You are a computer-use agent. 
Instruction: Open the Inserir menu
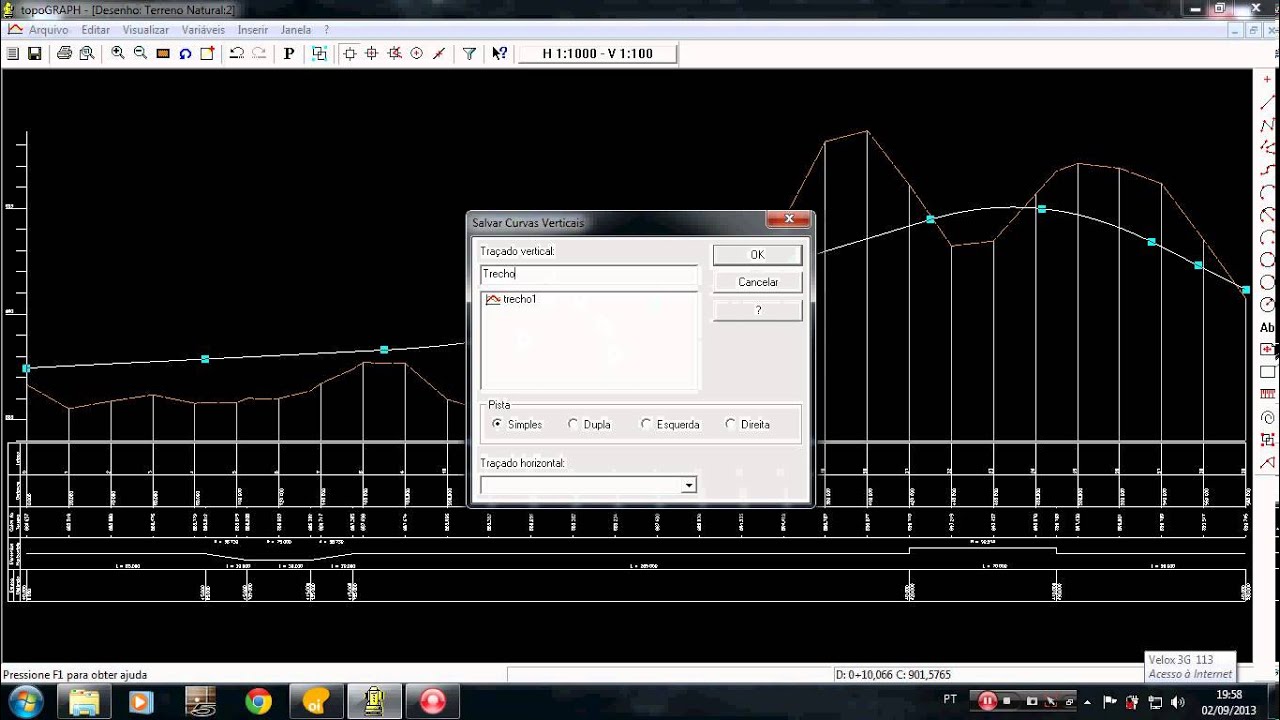pyautogui.click(x=253, y=30)
